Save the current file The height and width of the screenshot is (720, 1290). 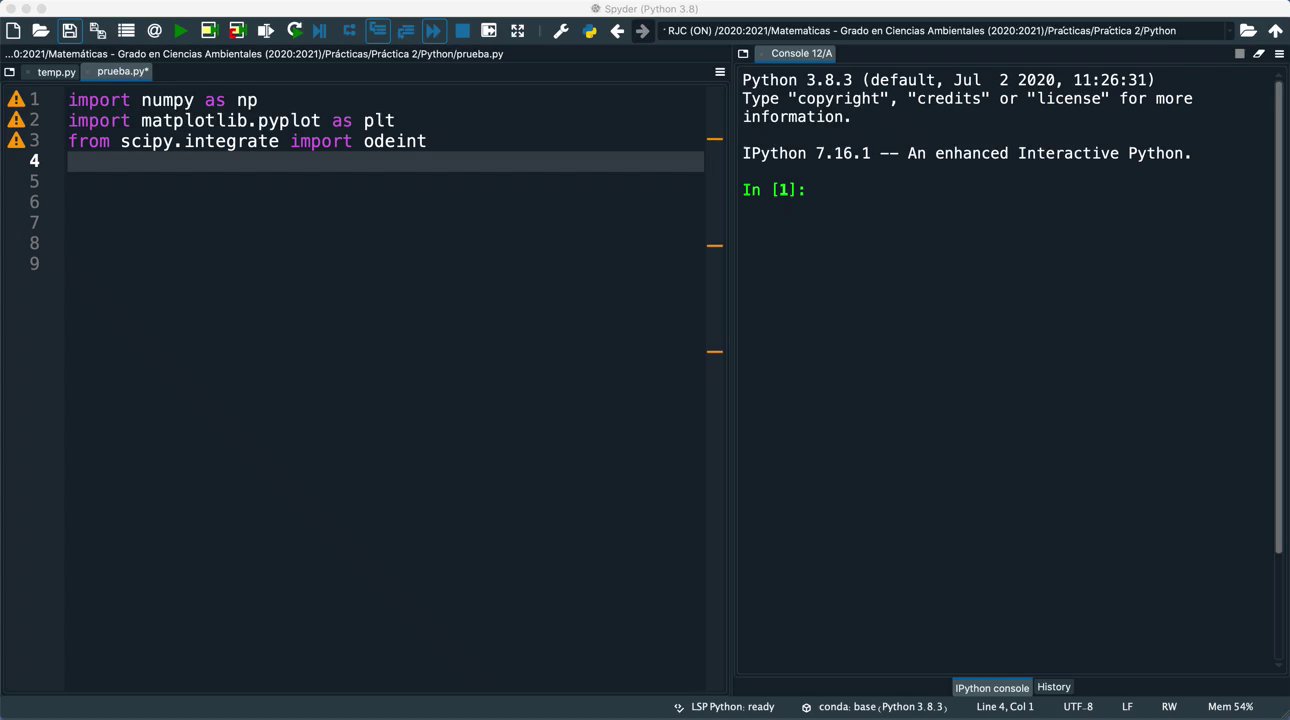pyautogui.click(x=69, y=31)
